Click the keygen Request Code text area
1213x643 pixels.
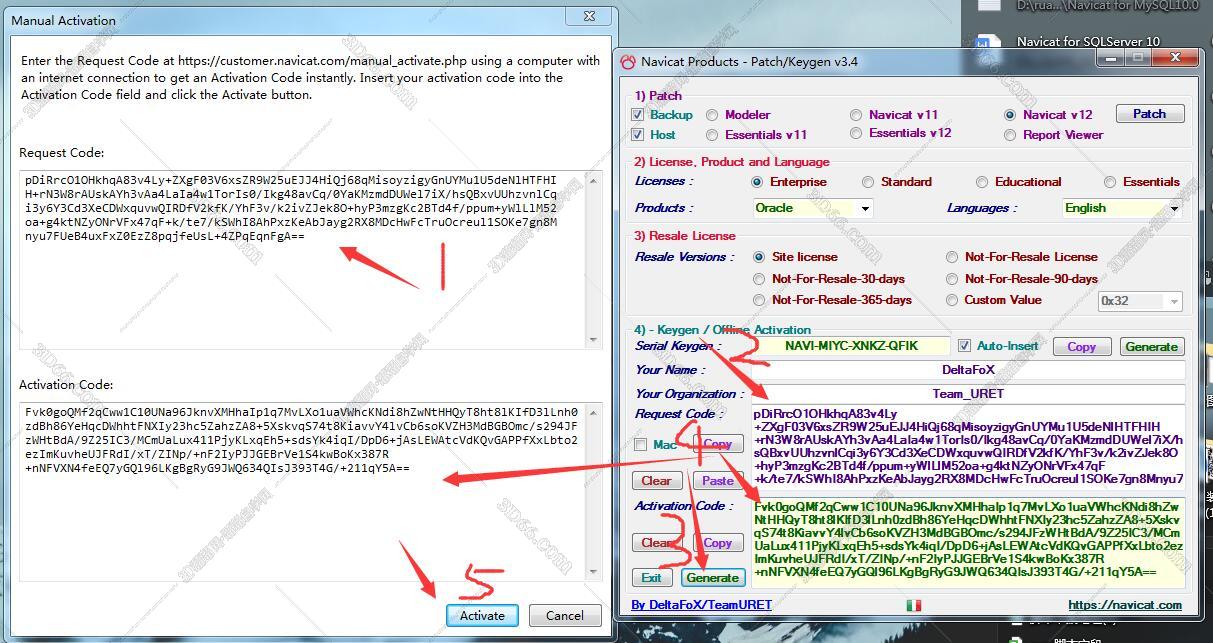click(968, 446)
